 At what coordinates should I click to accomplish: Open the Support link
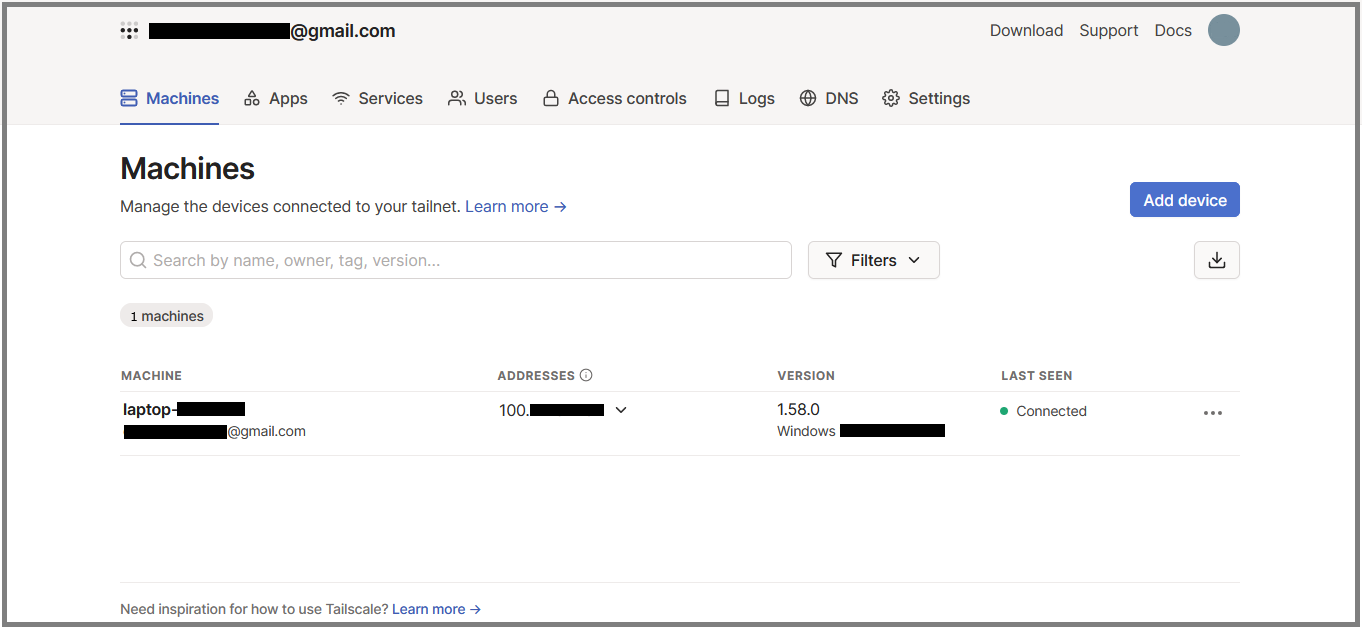click(1108, 31)
